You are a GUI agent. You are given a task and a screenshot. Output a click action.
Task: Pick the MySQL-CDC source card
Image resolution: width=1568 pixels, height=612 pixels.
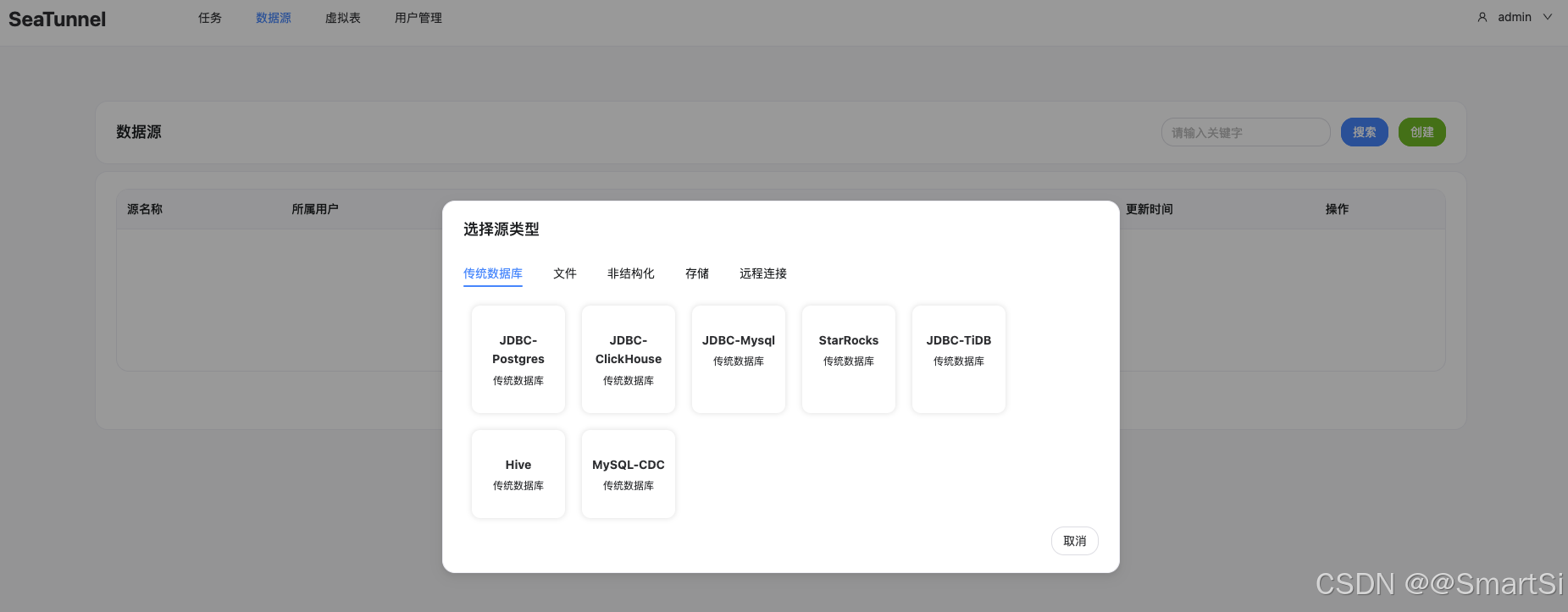[x=629, y=474]
